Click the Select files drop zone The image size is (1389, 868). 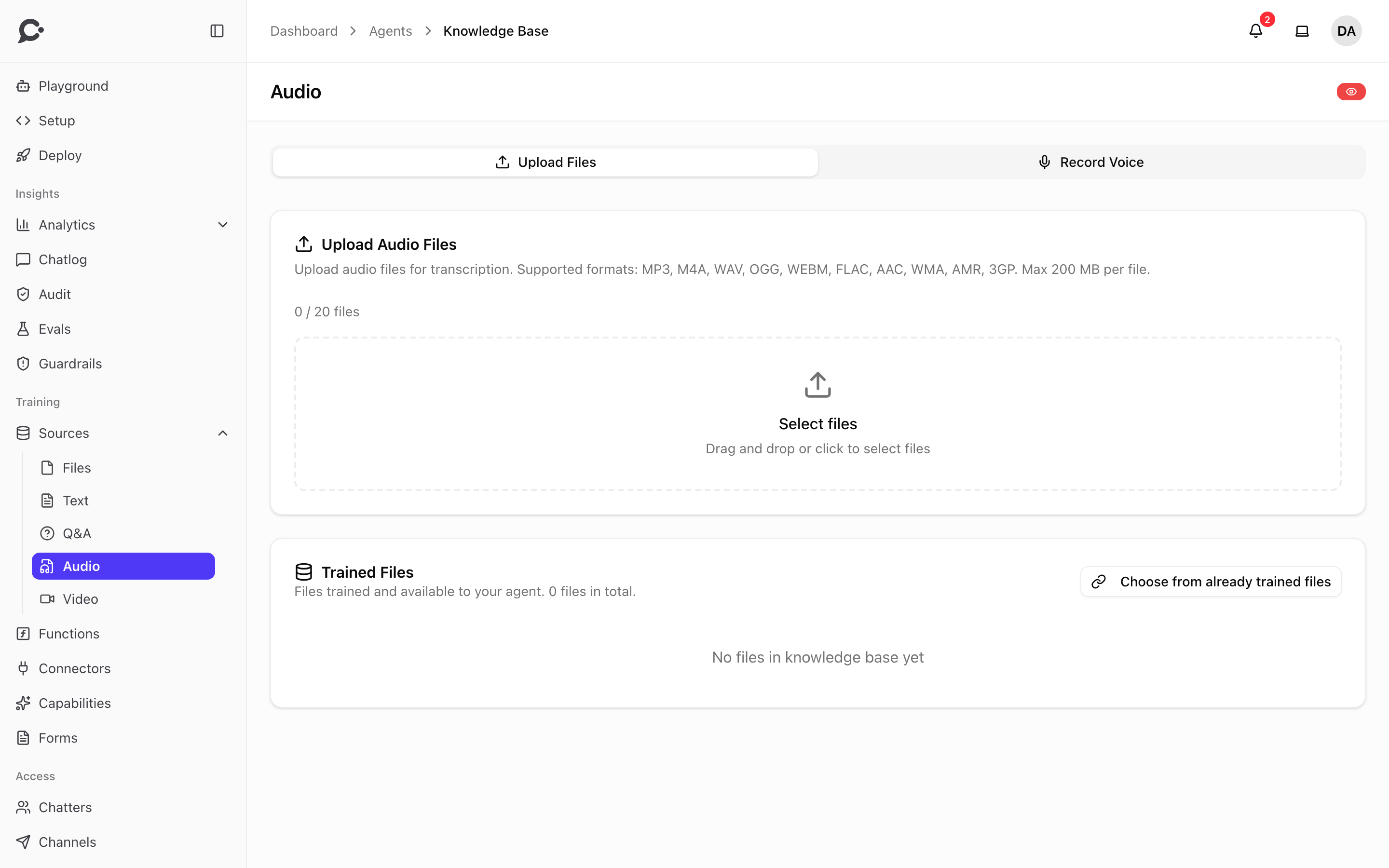818,414
